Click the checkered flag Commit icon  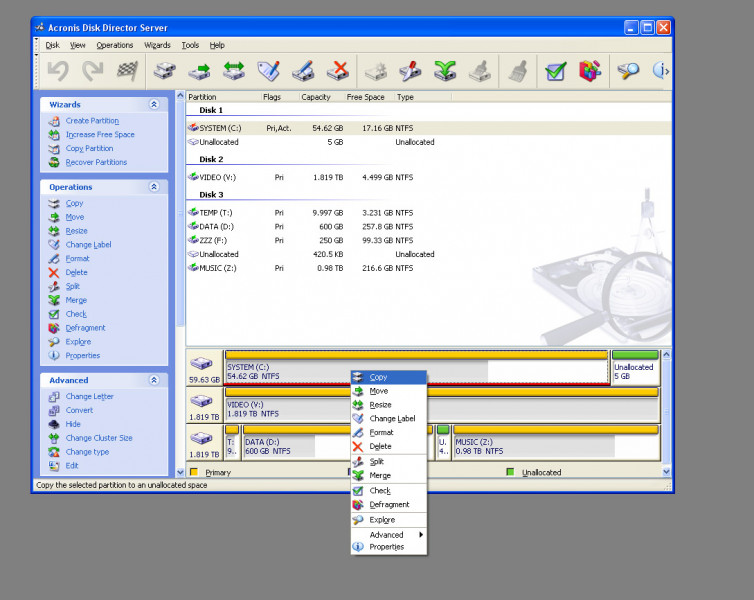pos(126,70)
